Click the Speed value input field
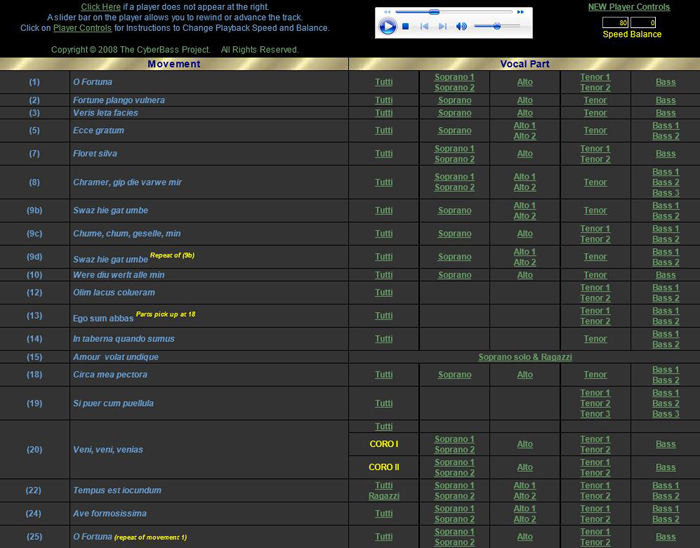700x548 pixels. point(616,22)
